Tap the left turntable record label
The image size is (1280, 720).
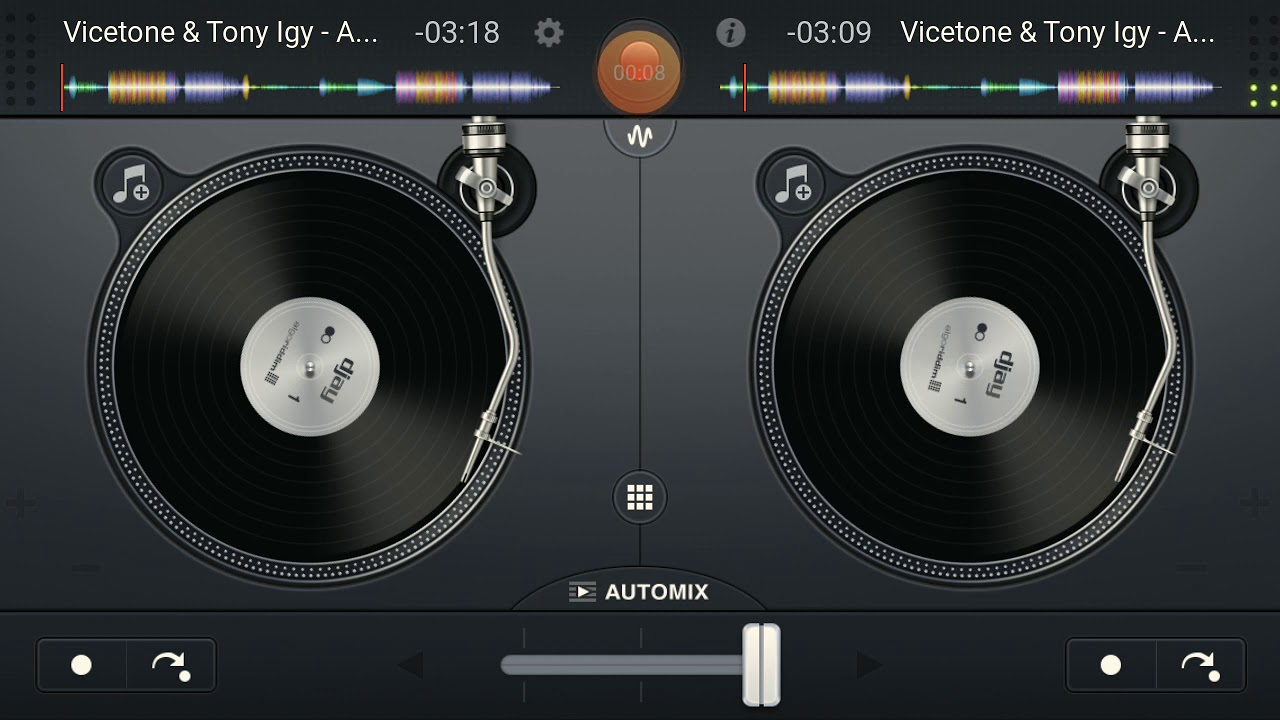pyautogui.click(x=310, y=367)
